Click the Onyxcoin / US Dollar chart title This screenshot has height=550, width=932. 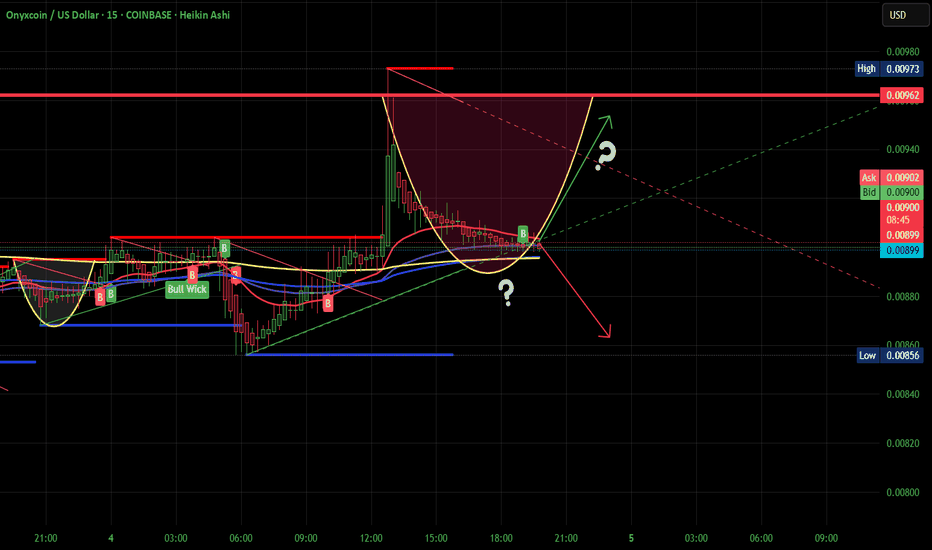tap(118, 15)
